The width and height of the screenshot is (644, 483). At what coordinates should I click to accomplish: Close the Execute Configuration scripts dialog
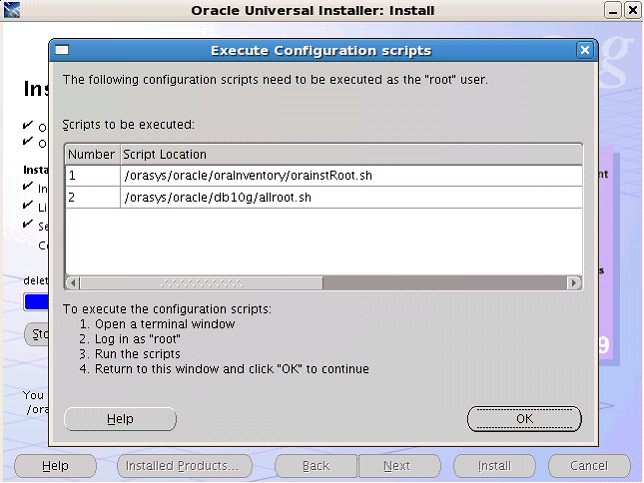pos(585,51)
